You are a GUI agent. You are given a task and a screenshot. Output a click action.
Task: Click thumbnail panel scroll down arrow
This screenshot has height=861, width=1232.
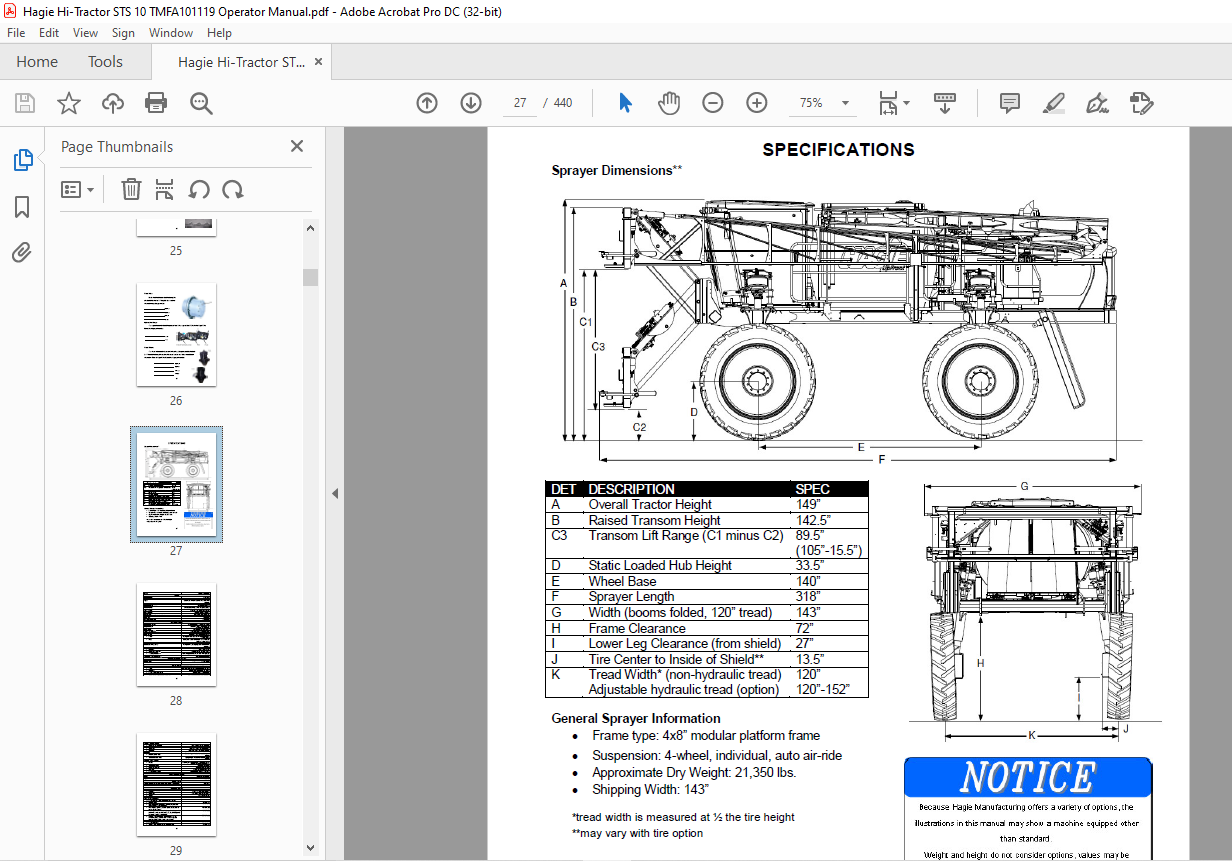point(310,849)
